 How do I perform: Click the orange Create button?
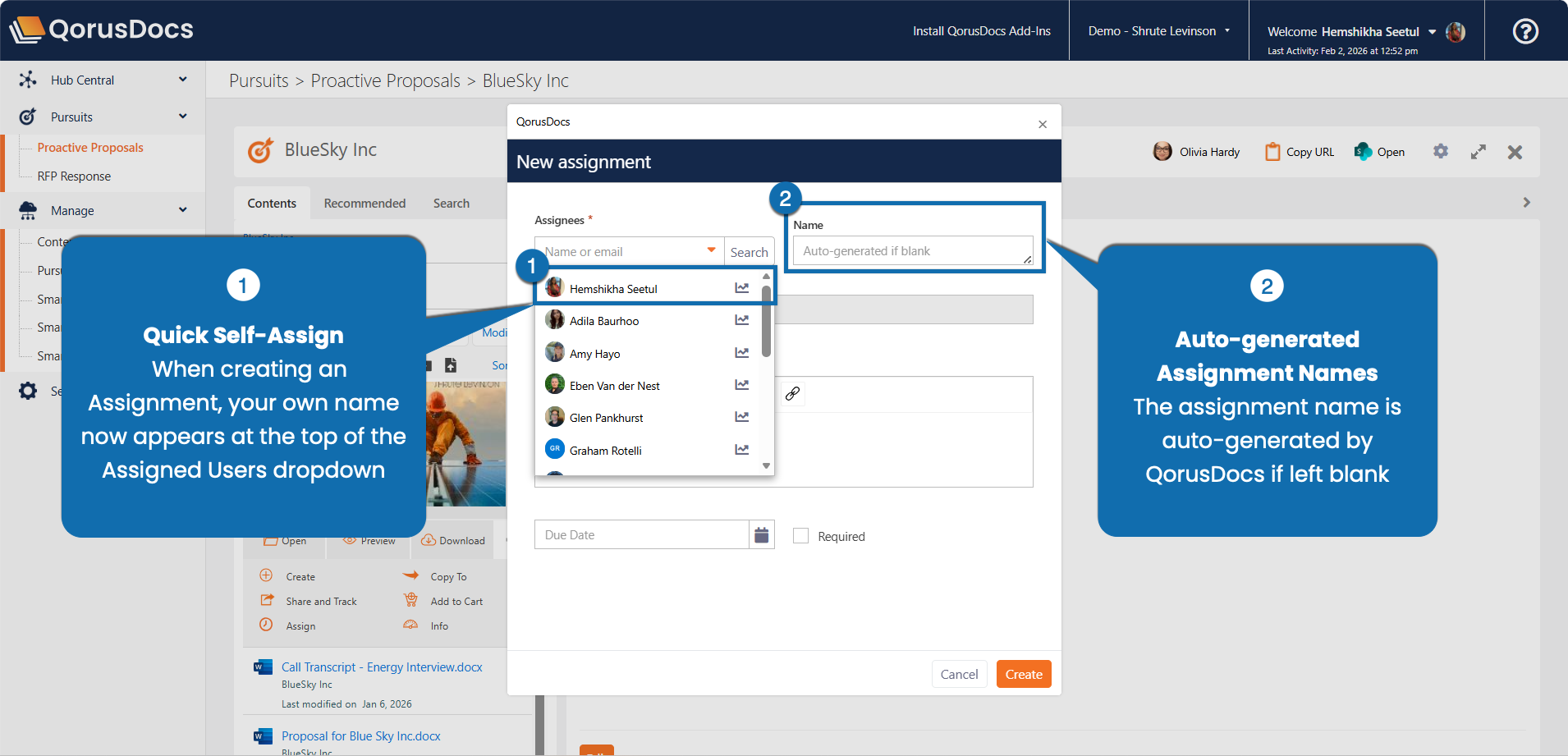(x=1023, y=674)
